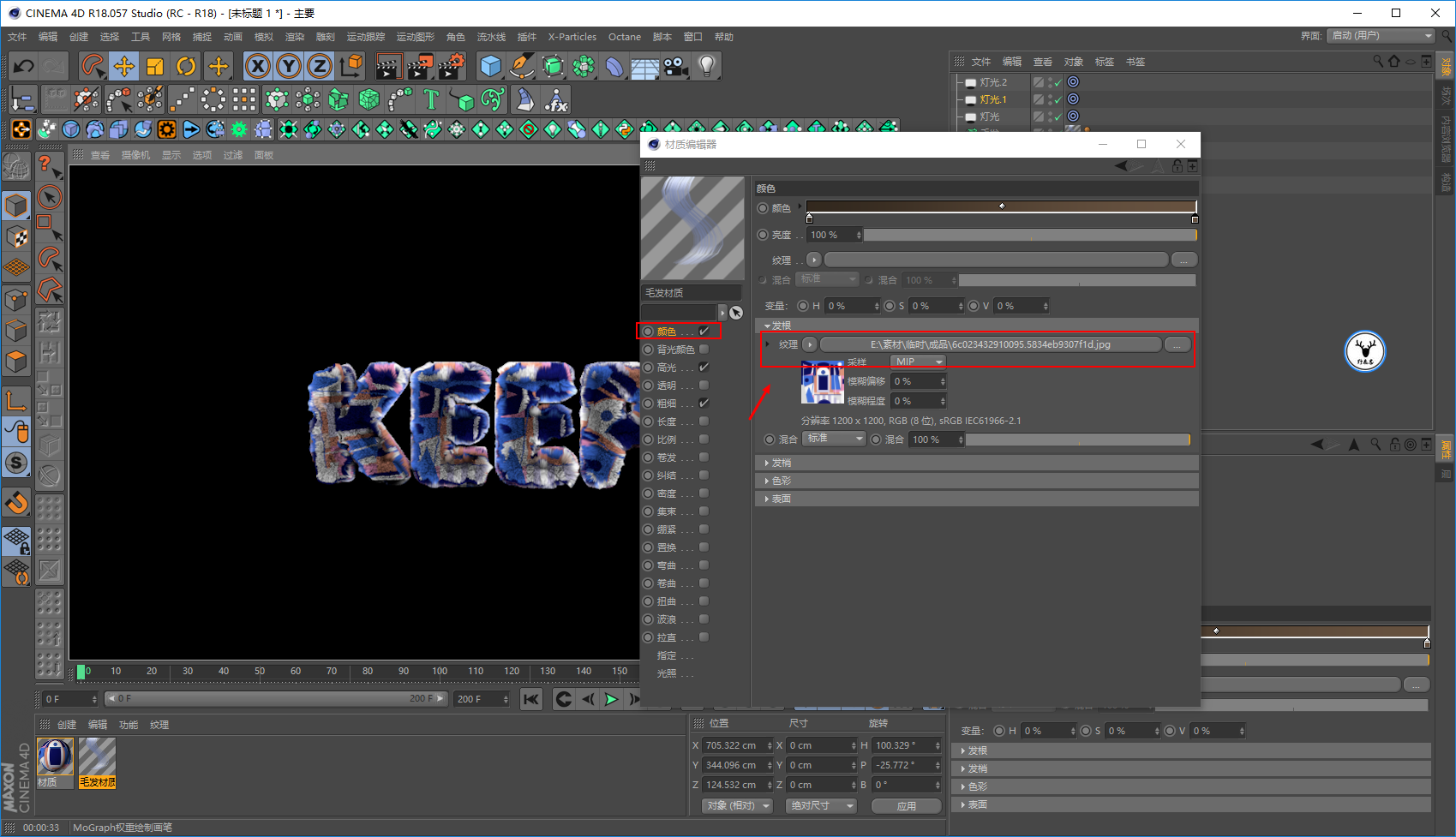This screenshot has width=1456, height=837.
Task: Click the 亮度 brightness slider bar
Action: tap(1028, 235)
